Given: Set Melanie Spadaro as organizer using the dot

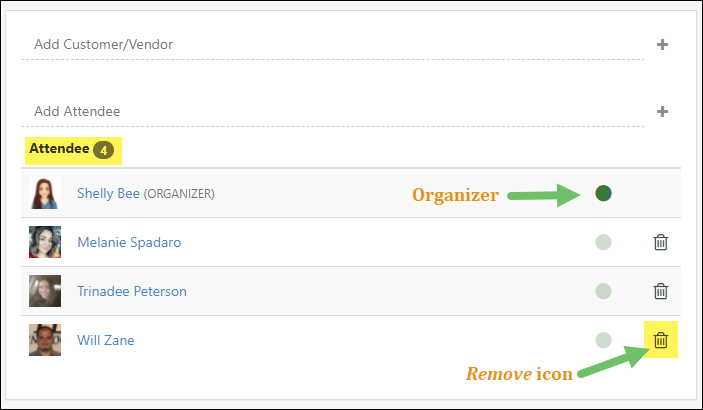Looking at the screenshot, I should tap(603, 242).
